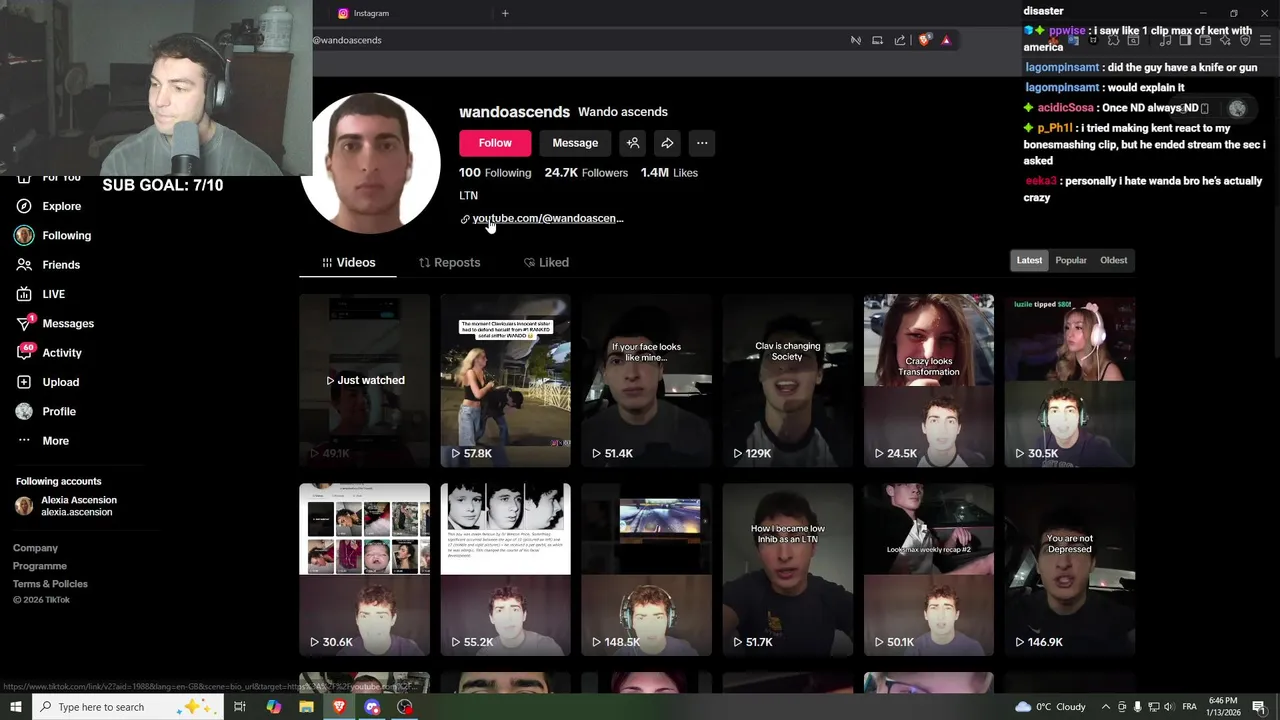The image size is (1280, 720).
Task: Open the video with 57.8K views
Action: click(x=506, y=380)
